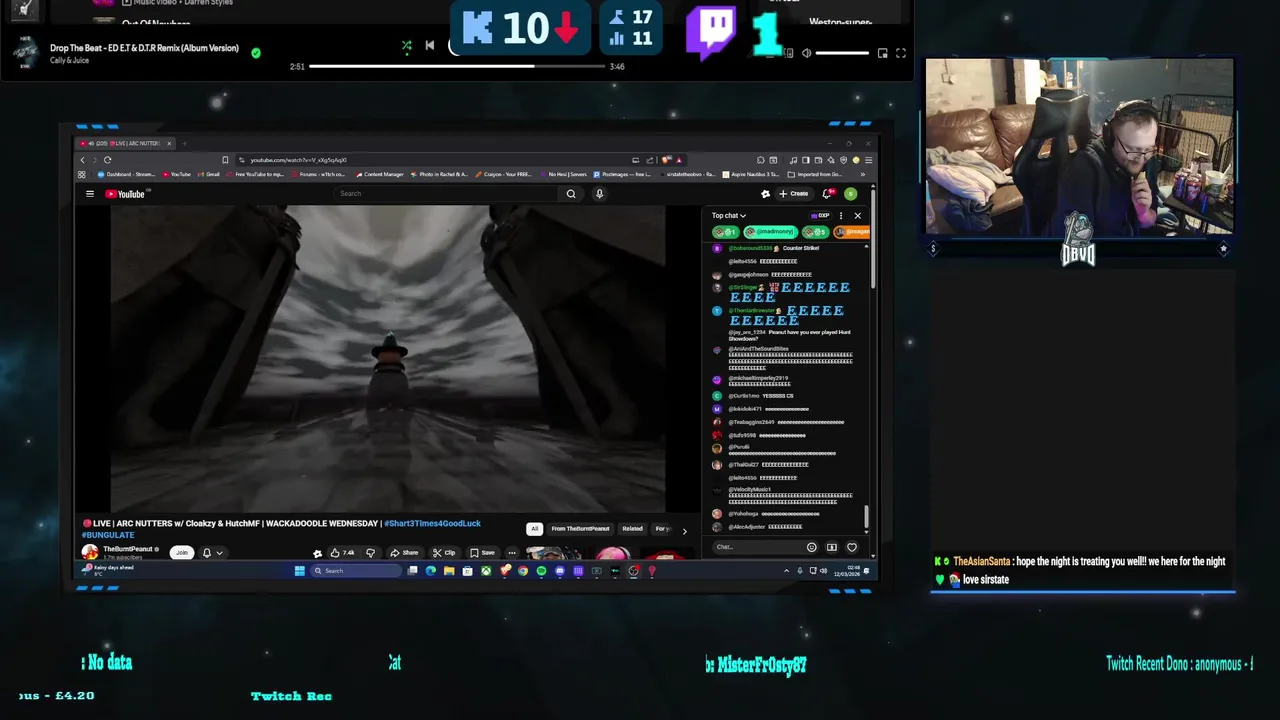Show hidden system tray icons chevron

point(787,571)
